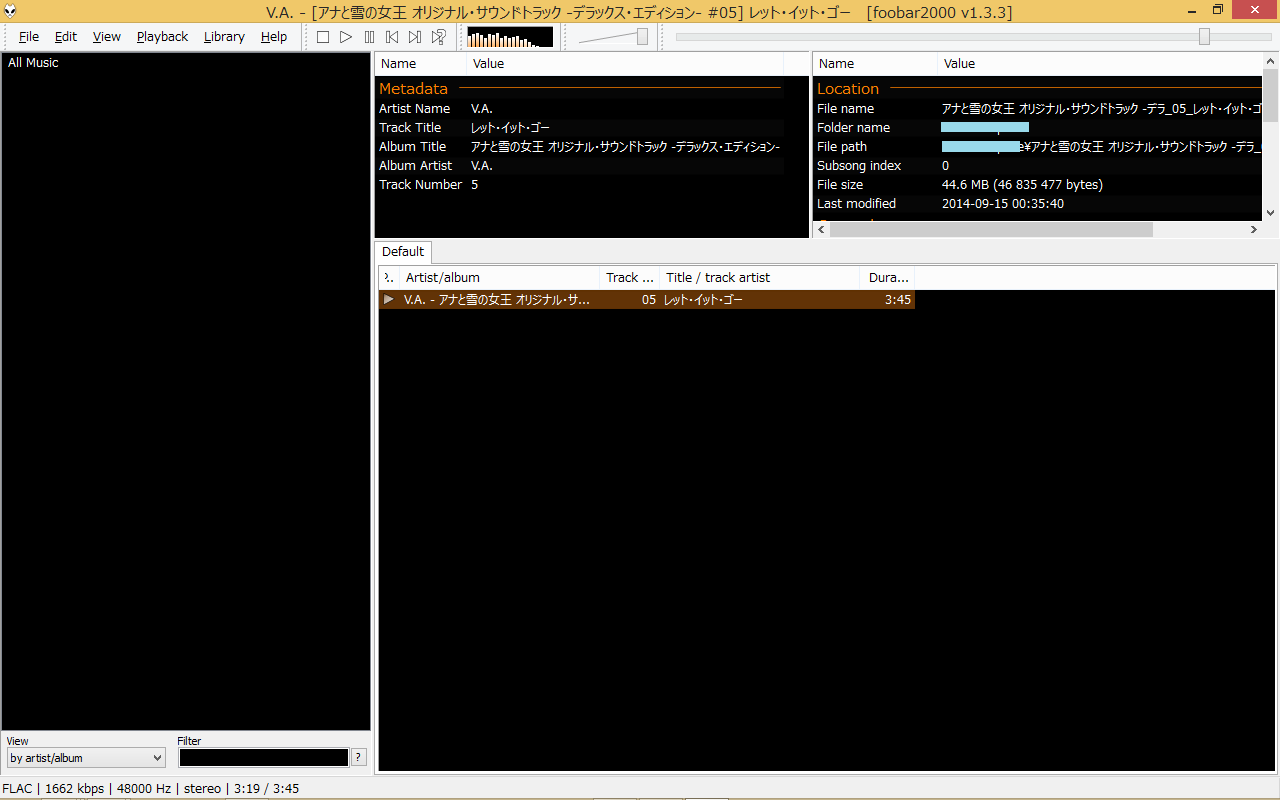Sort playlist by Title / track artist column
The height and width of the screenshot is (800, 1280).
tap(760, 278)
